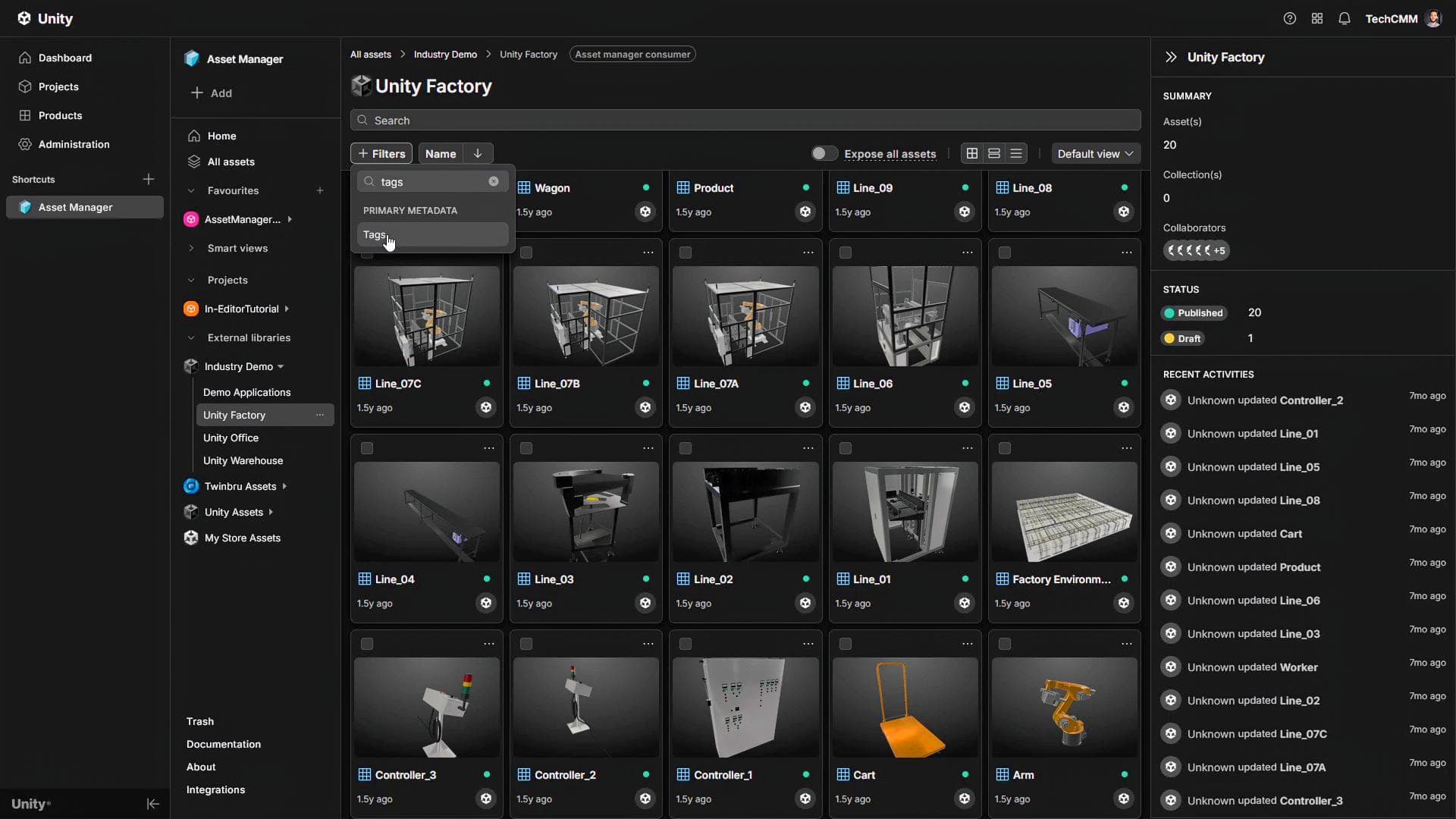Viewport: 1456px width, 819px height.
Task: Click the Unity badge on Arm card
Action: 1124,799
